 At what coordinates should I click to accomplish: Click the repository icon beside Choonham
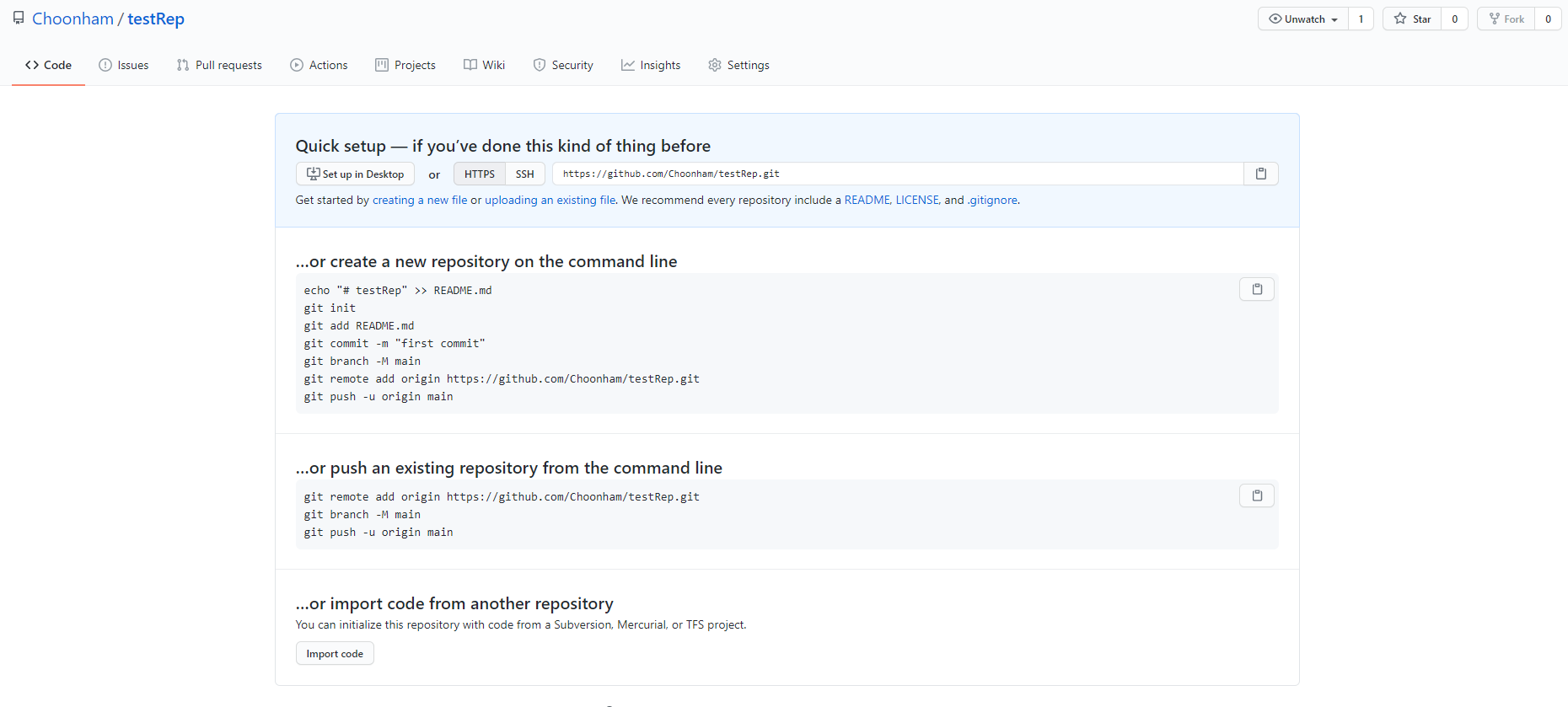tap(19, 19)
